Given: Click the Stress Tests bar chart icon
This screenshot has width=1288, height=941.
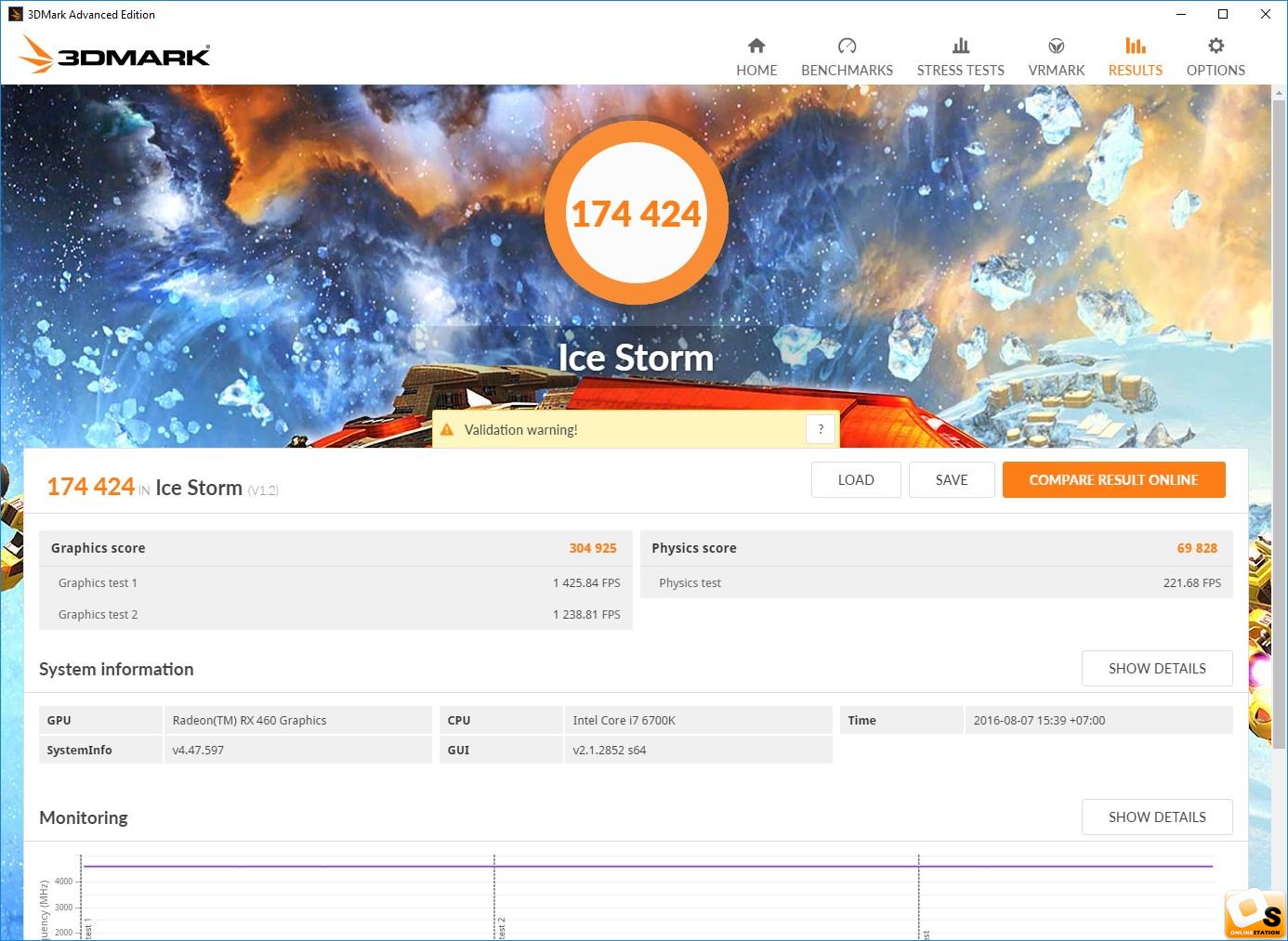Looking at the screenshot, I should tap(961, 46).
